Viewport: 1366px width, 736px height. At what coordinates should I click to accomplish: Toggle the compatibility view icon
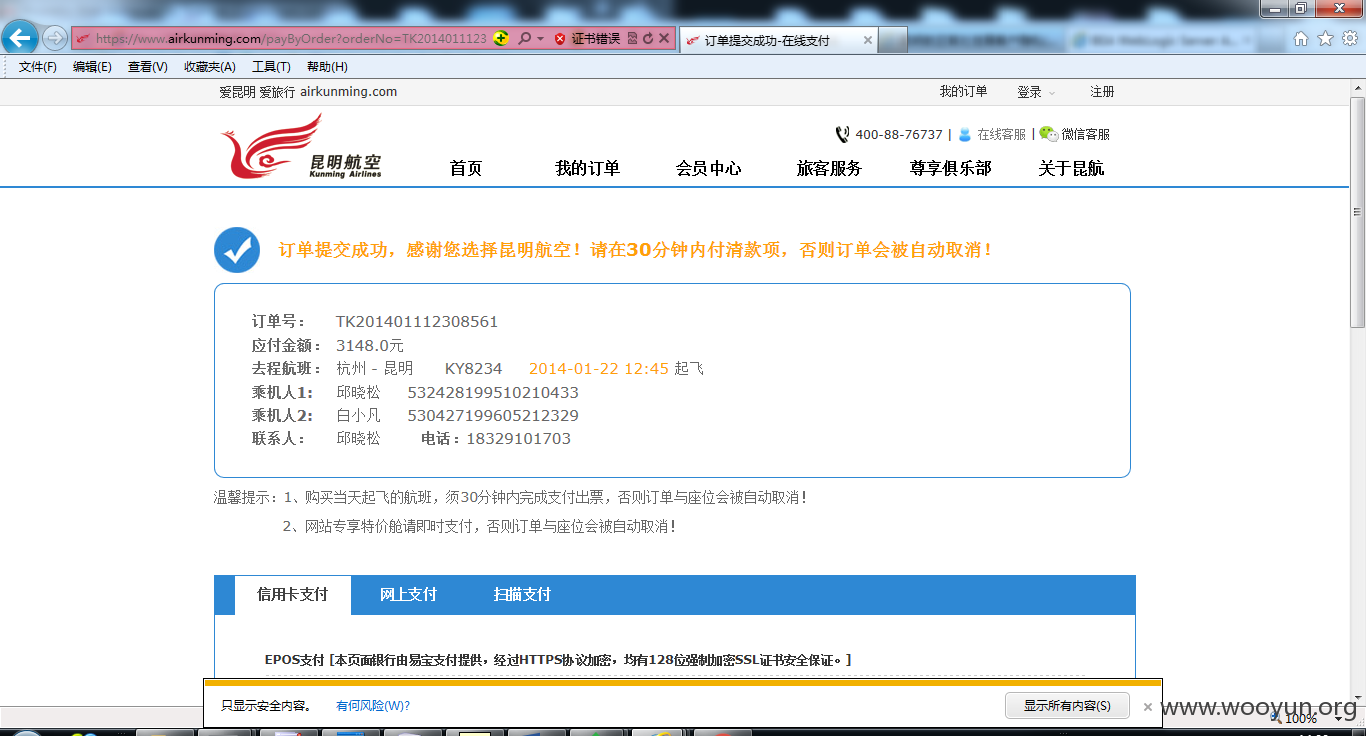pos(632,39)
